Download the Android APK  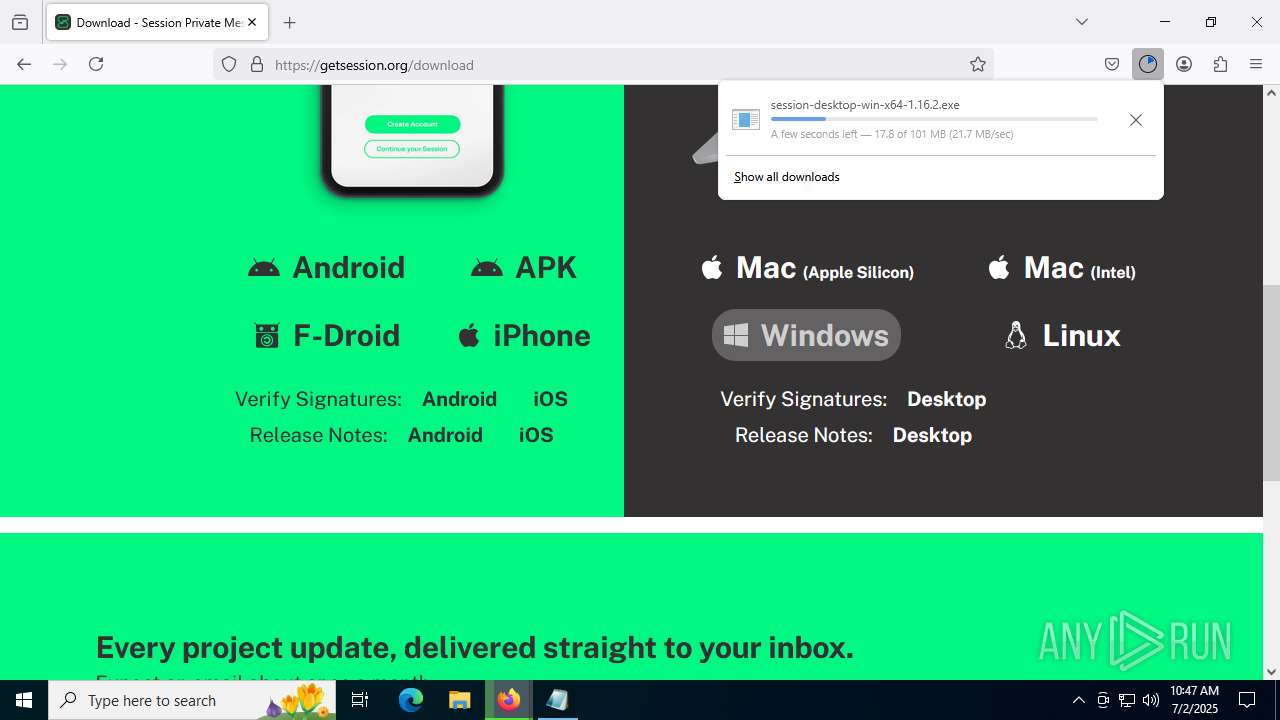point(523,267)
